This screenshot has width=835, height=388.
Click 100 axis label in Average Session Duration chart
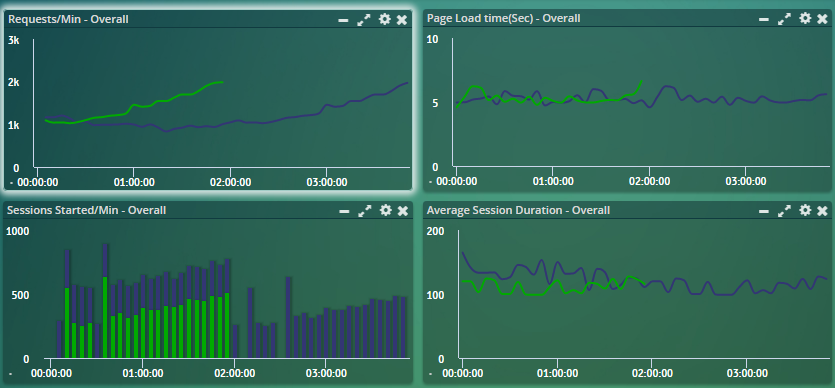[x=436, y=295]
